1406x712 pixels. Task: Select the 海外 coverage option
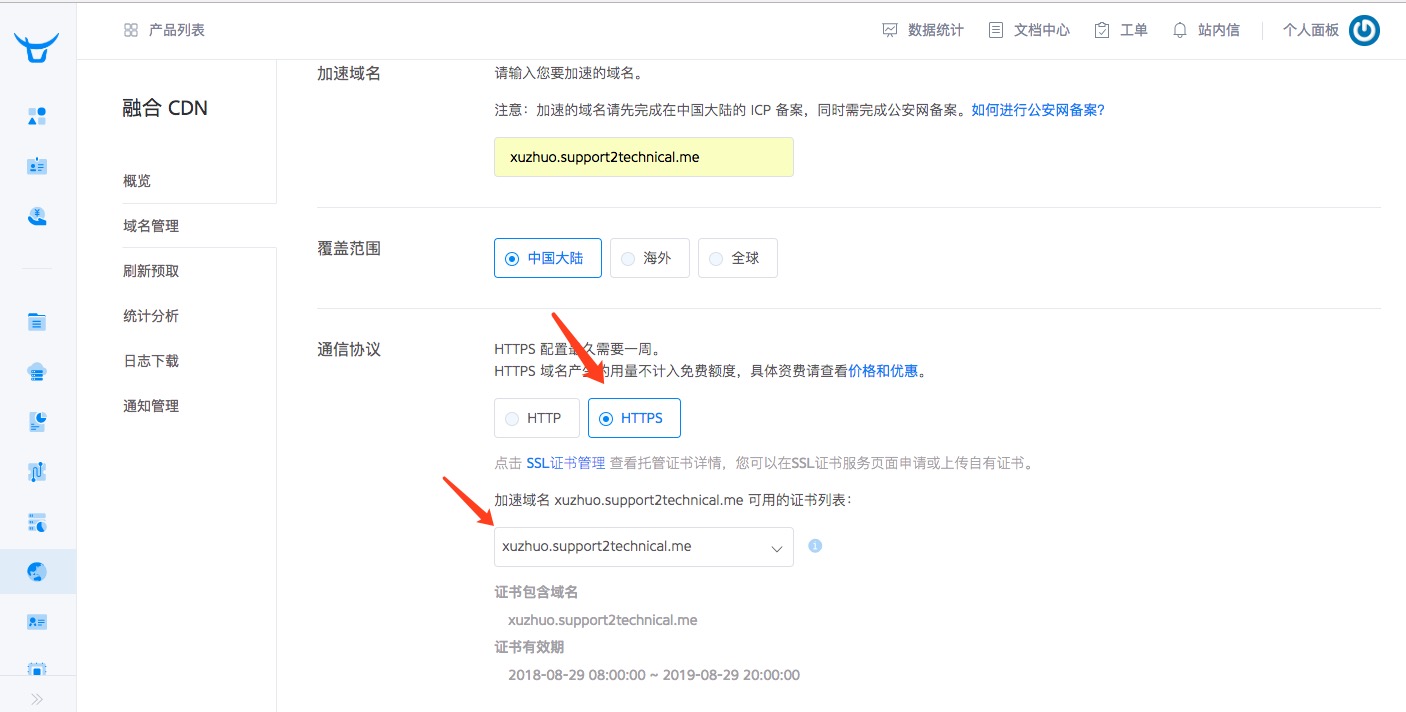pos(649,257)
